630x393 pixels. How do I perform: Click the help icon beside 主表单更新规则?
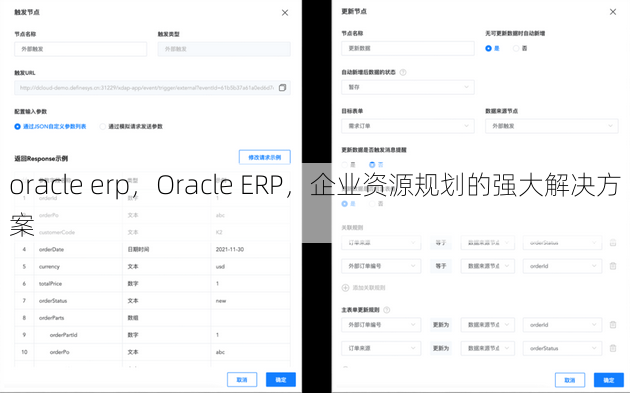(x=387, y=310)
